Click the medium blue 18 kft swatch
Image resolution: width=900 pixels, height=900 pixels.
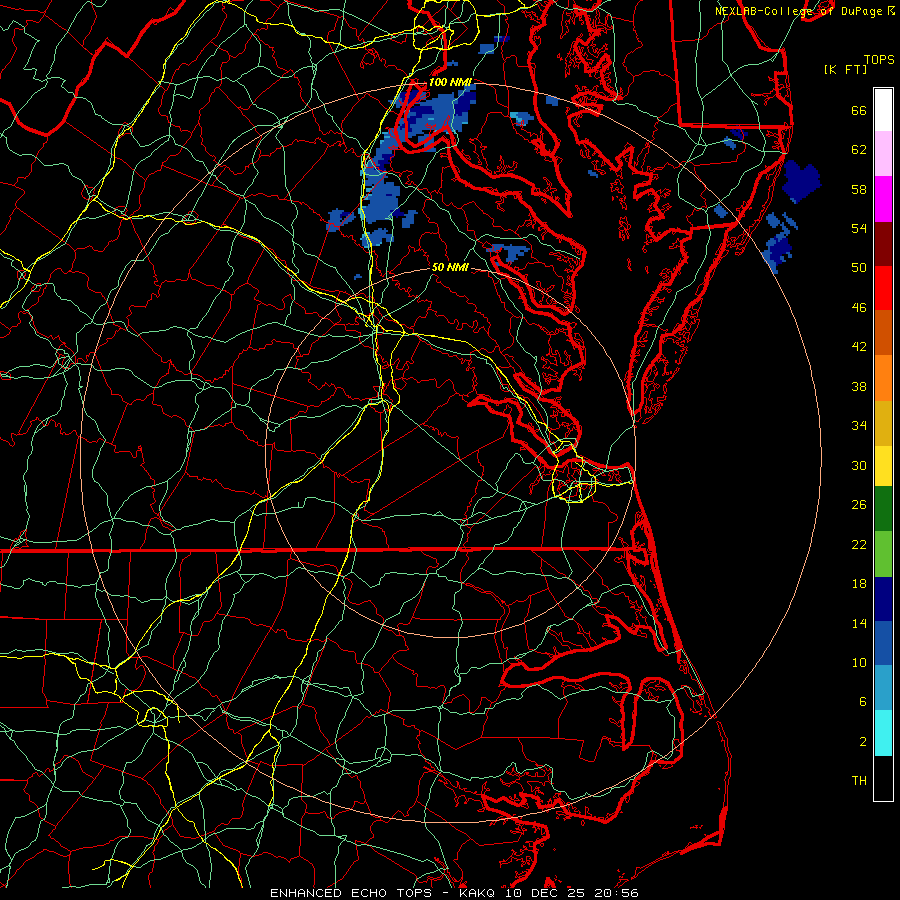(883, 643)
